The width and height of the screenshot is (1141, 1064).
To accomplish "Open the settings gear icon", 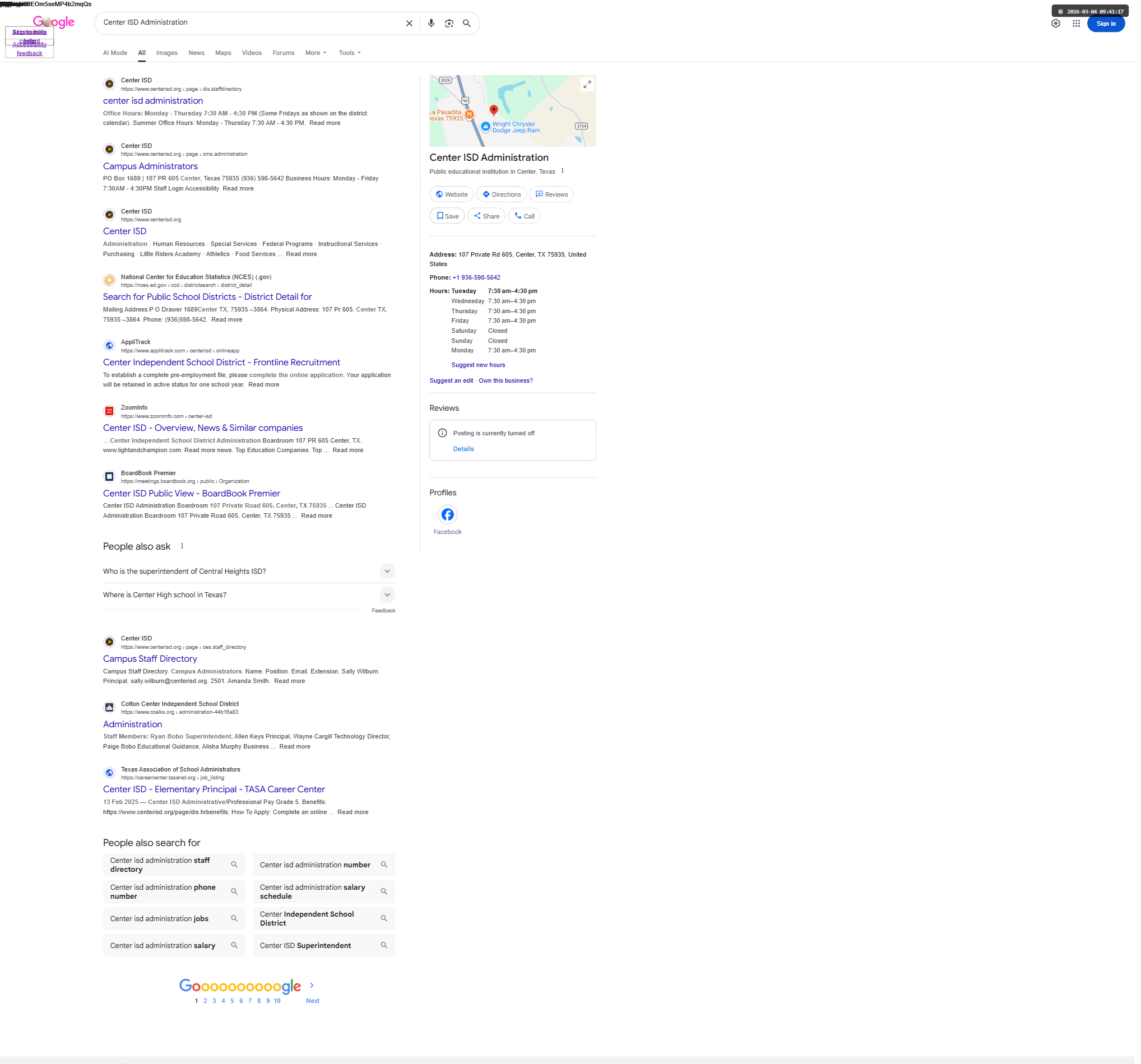I will point(1055,24).
